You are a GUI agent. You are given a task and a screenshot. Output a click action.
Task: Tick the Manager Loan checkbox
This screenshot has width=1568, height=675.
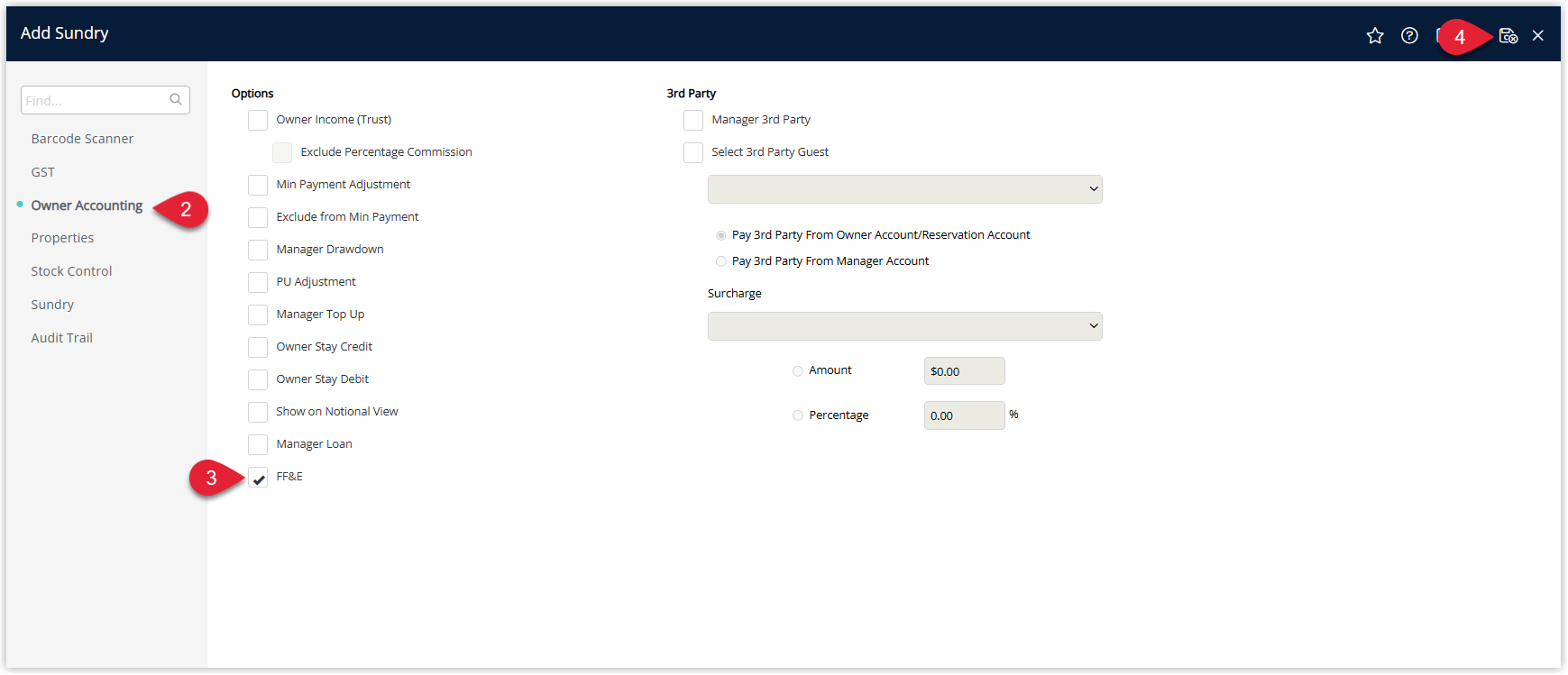pyautogui.click(x=258, y=444)
